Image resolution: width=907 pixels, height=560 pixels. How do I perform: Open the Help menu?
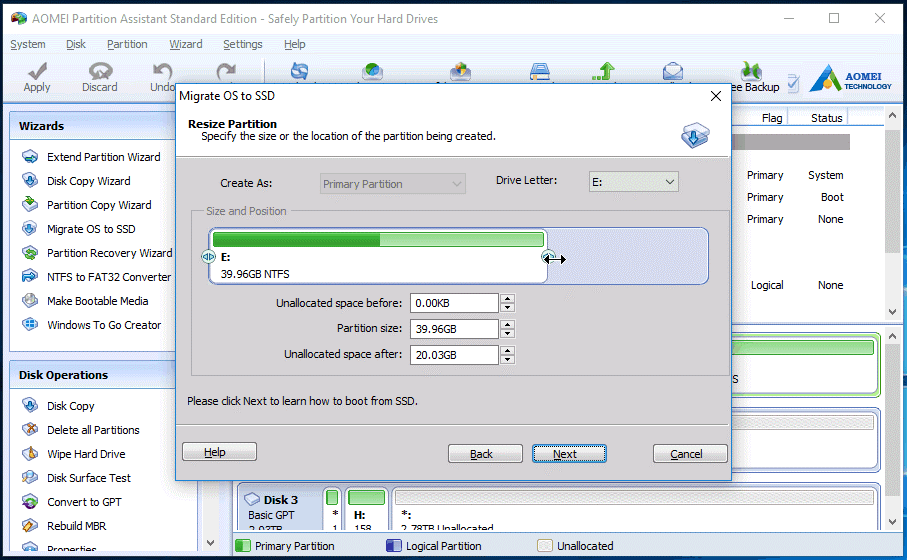294,44
